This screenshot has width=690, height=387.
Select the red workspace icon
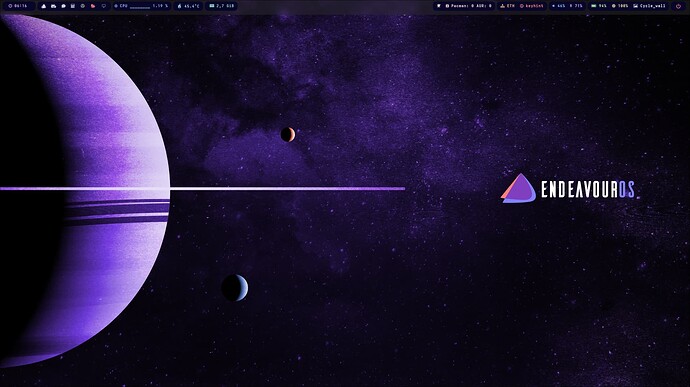point(93,6)
